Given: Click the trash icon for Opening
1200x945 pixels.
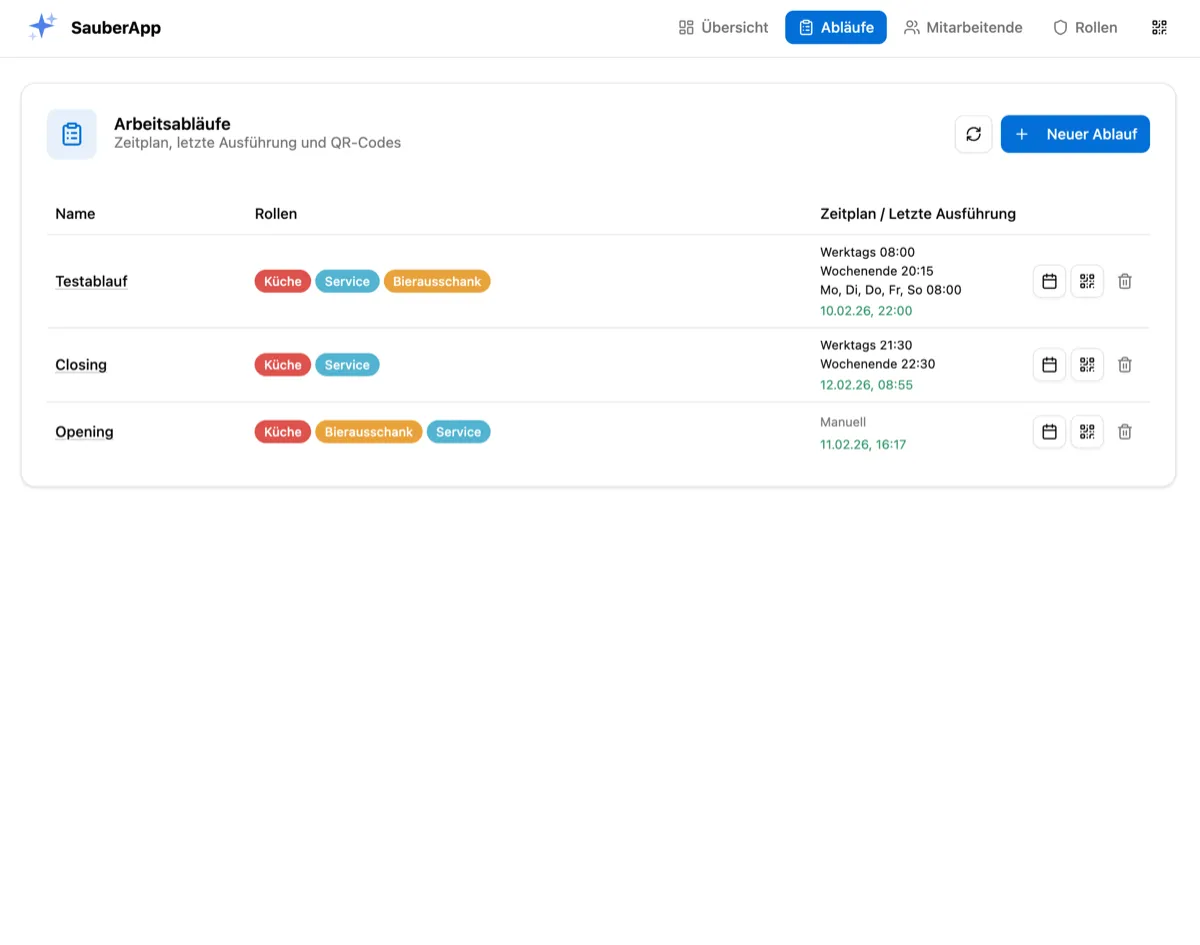Looking at the screenshot, I should [x=1124, y=431].
